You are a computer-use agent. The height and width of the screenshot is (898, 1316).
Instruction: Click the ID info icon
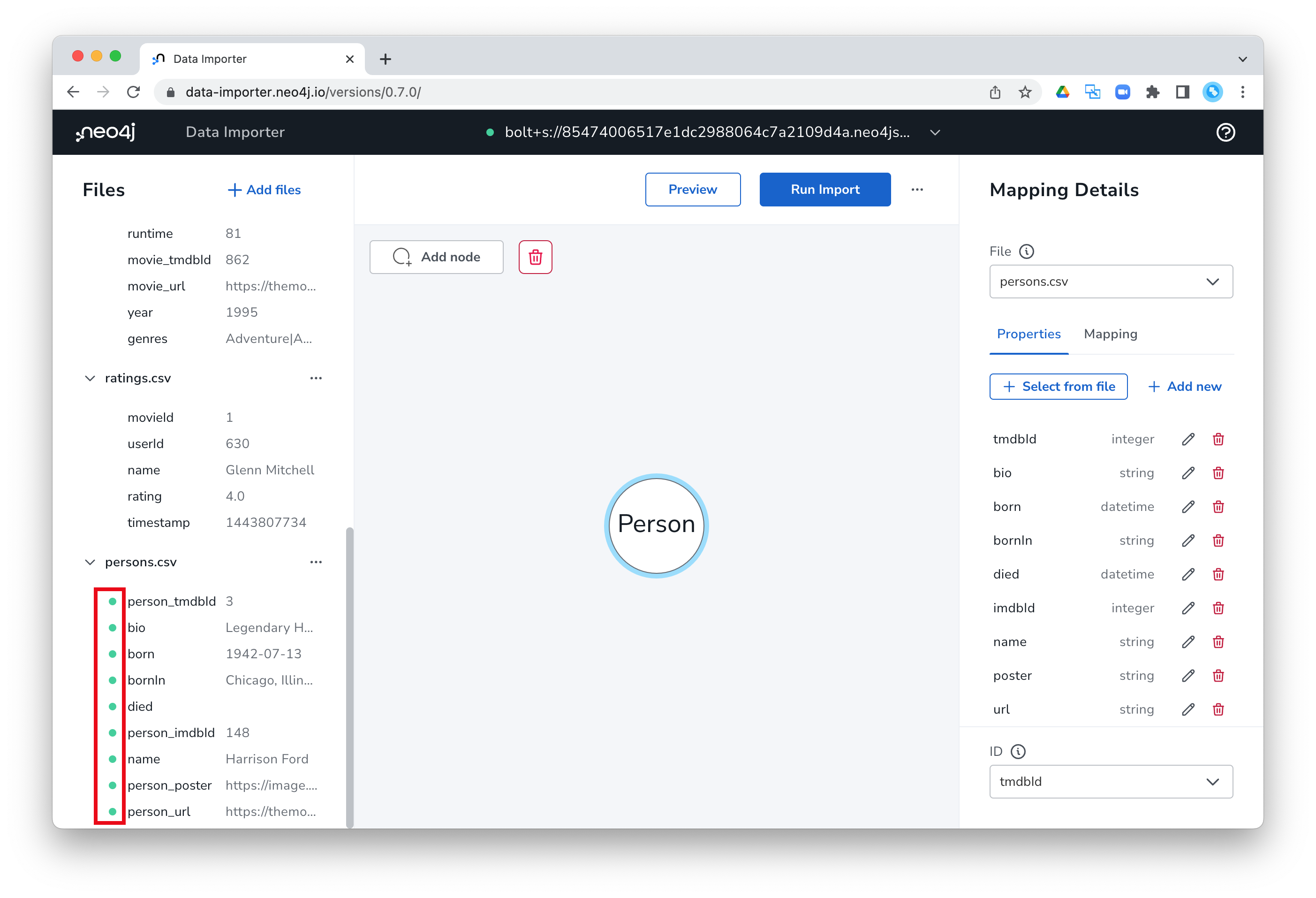pyautogui.click(x=1018, y=751)
